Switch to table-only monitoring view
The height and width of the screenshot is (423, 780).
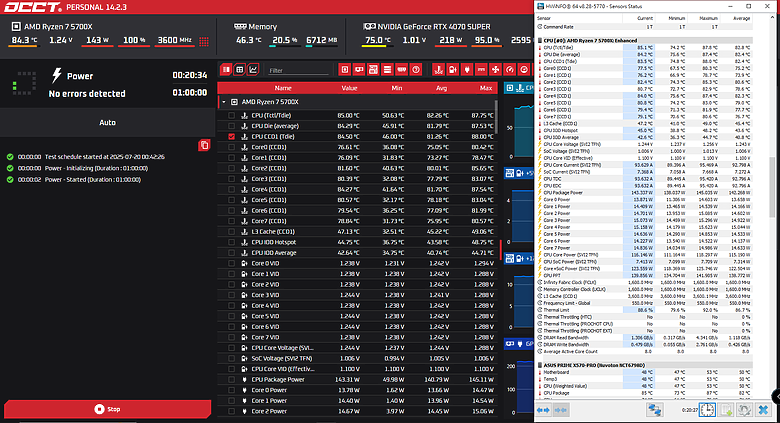[240, 70]
